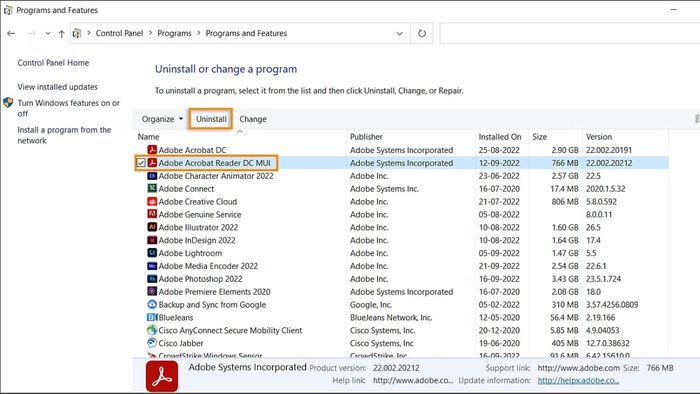Screen dimensions: 700x394
Task: Select the Adobe Photoshop 2022 row name
Action: tap(200, 279)
